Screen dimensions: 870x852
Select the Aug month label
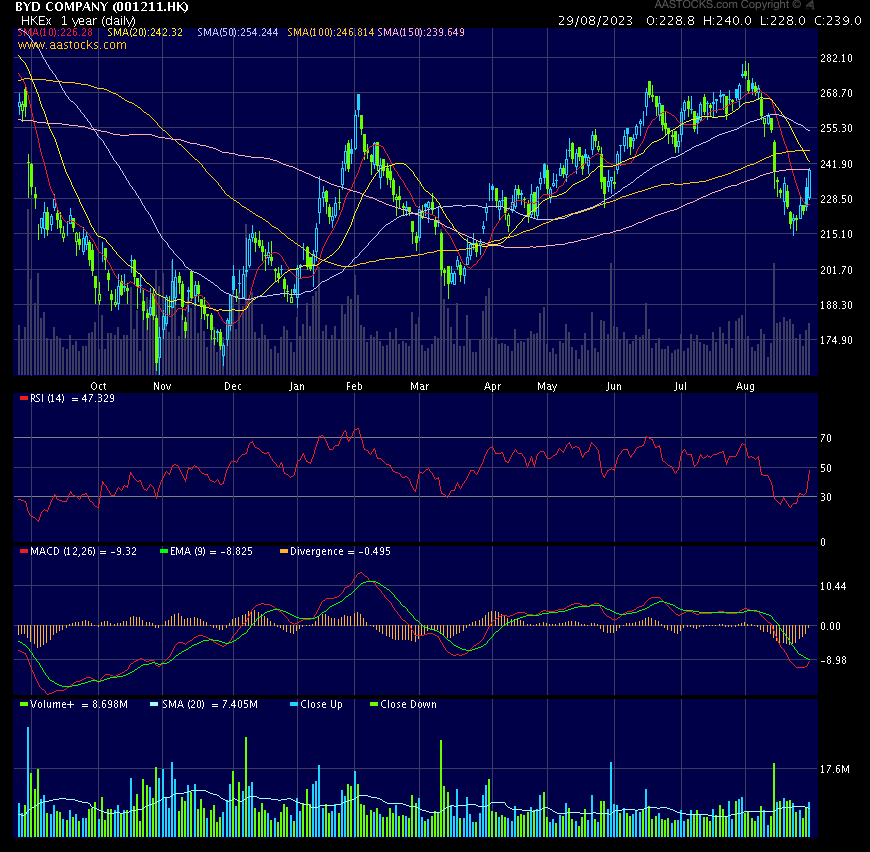(745, 386)
